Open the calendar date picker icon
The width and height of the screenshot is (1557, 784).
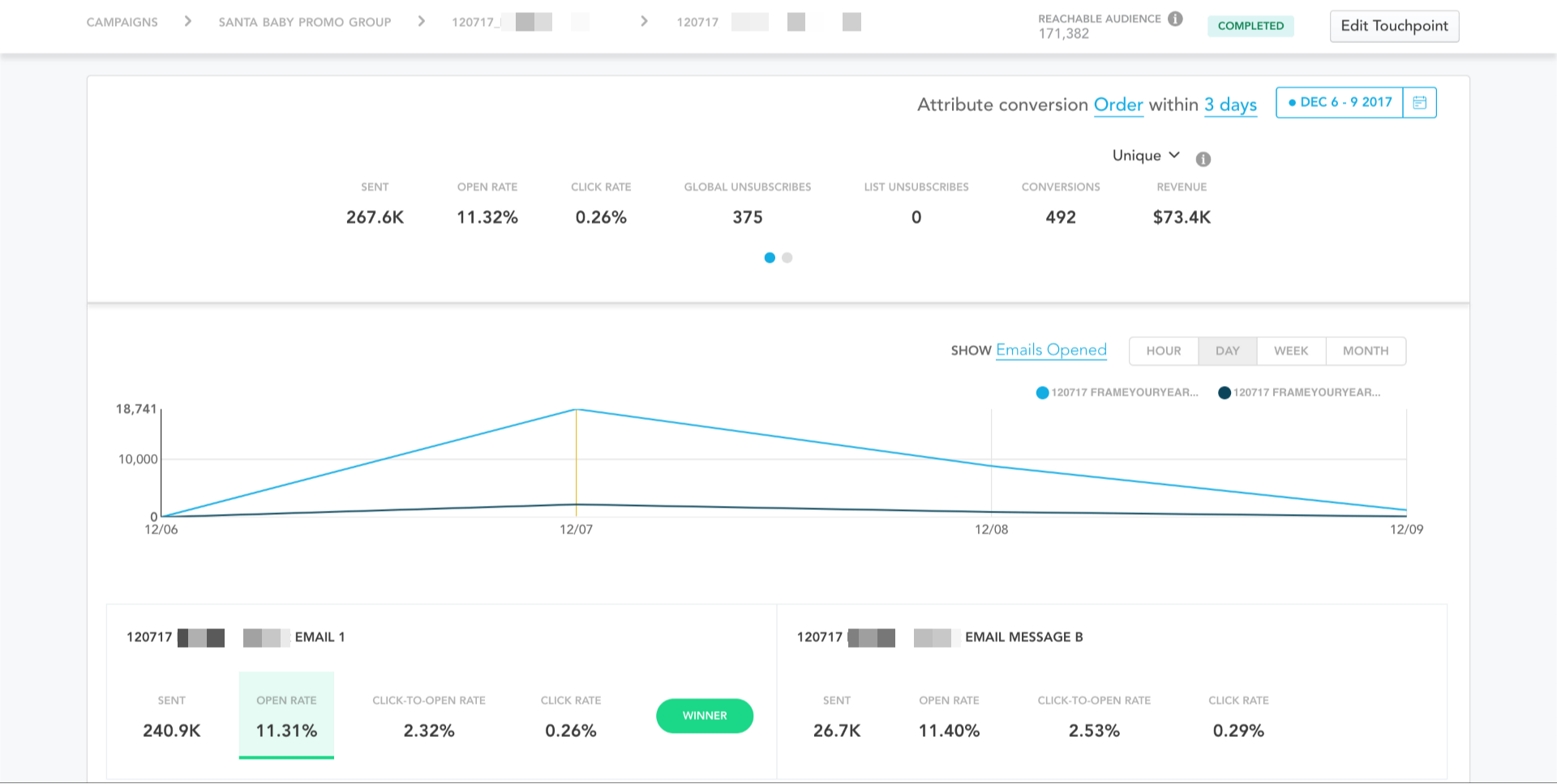point(1419,102)
